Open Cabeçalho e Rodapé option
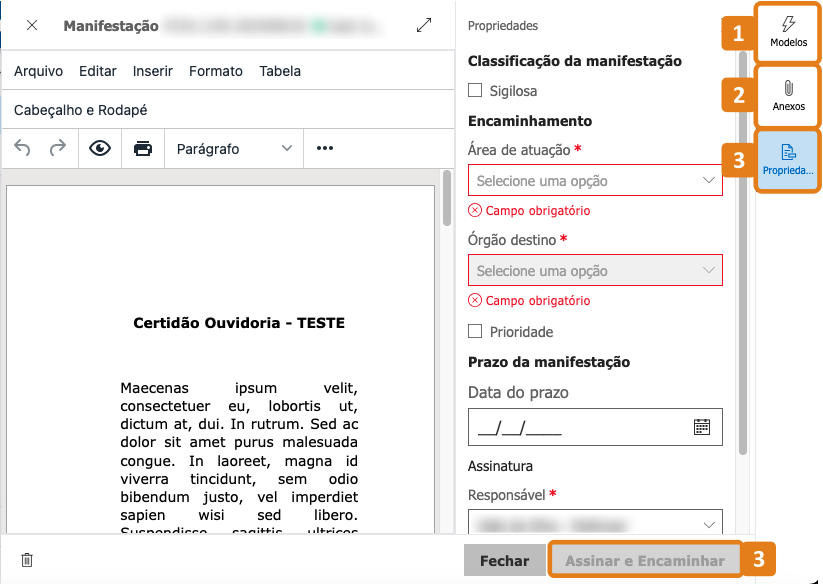Viewport: 823px width, 584px height. [80, 110]
